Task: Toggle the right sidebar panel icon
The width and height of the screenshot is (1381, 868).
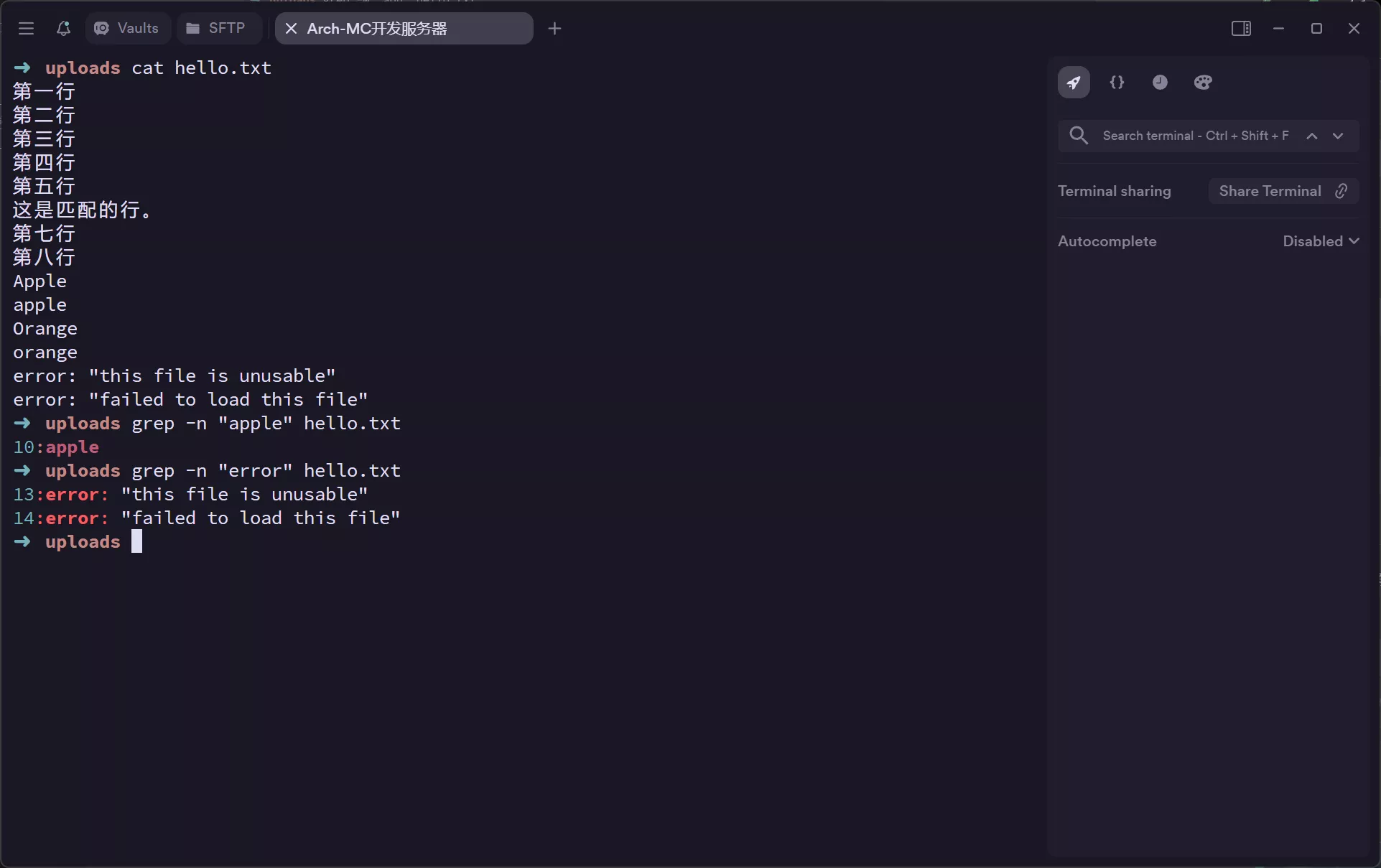Action: point(1241,29)
